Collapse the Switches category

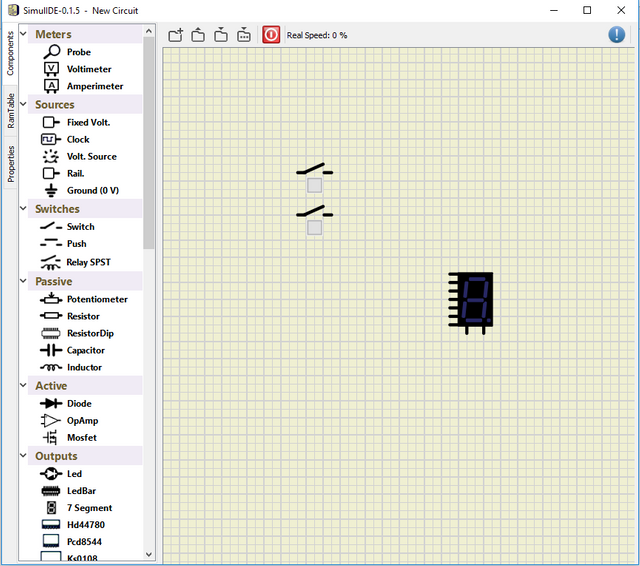coord(23,208)
